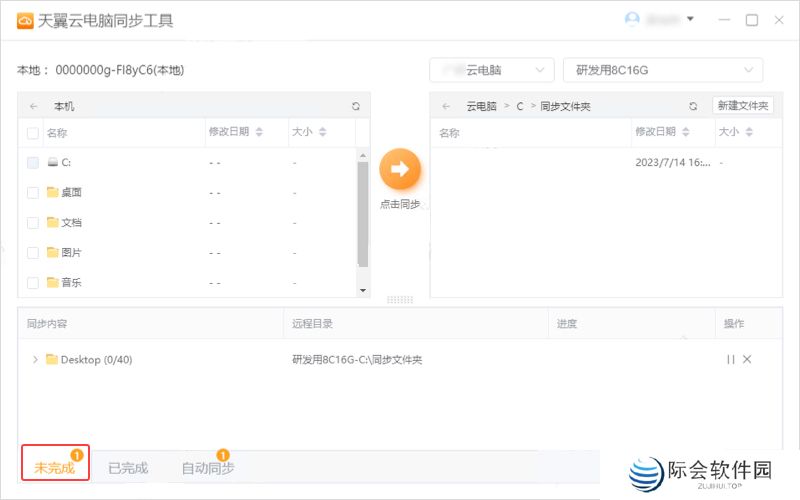Click the 文档 folder icon

point(53,222)
